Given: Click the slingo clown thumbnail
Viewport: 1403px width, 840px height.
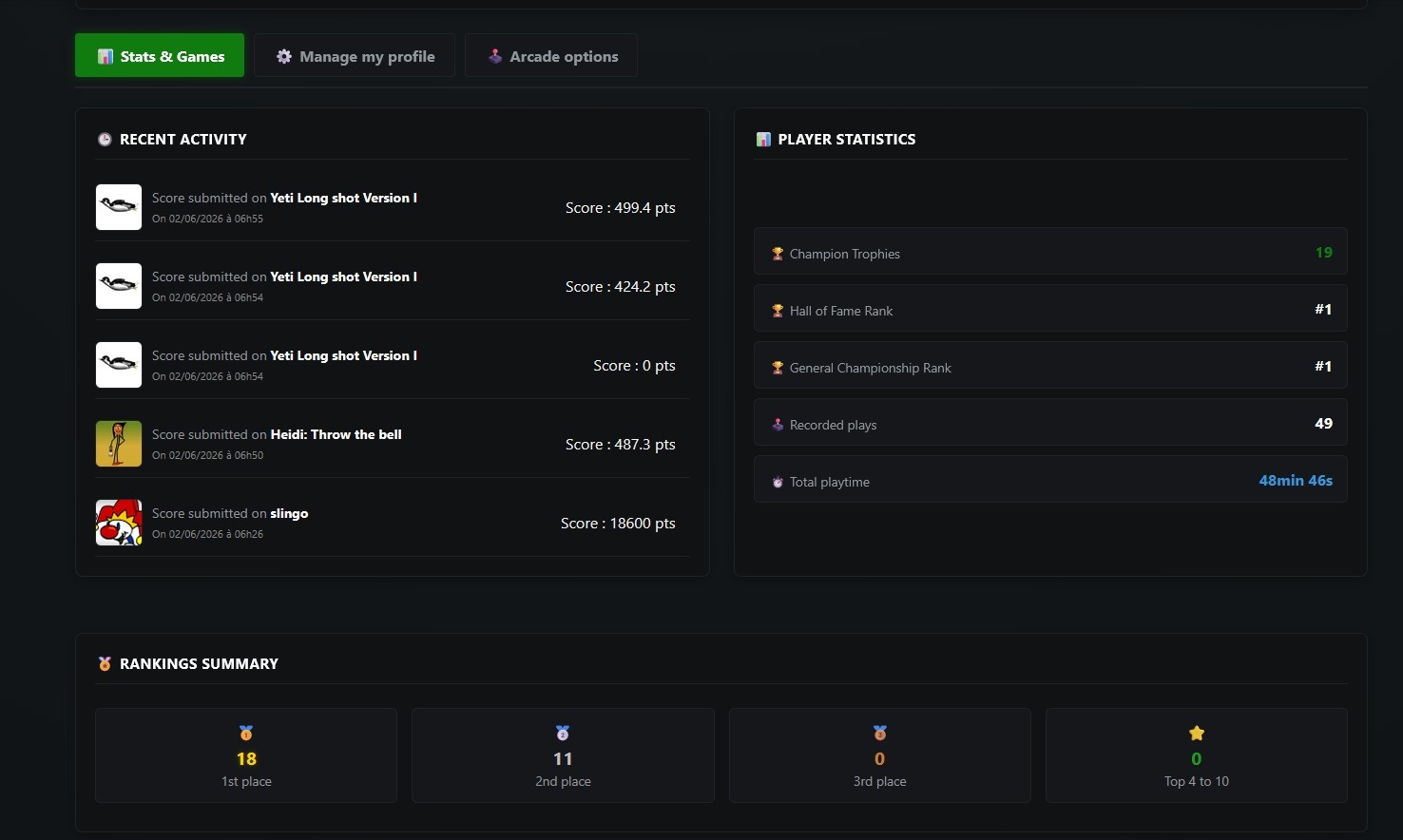Looking at the screenshot, I should coord(119,523).
